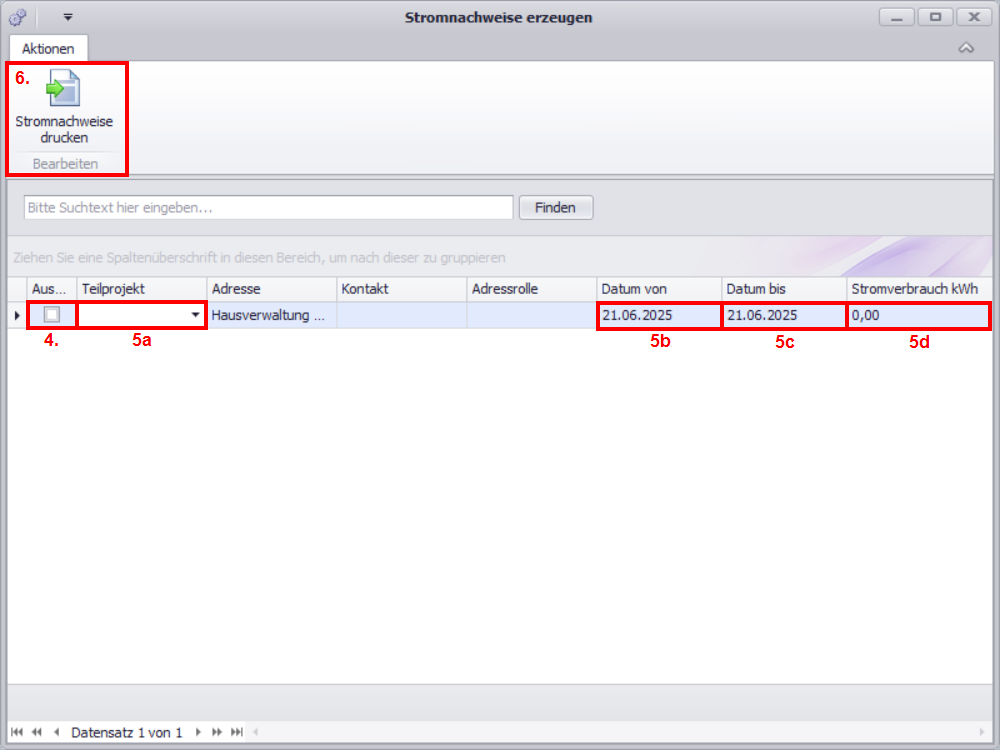
Task: Switch to the Aktionen ribbon tab
Action: click(48, 48)
